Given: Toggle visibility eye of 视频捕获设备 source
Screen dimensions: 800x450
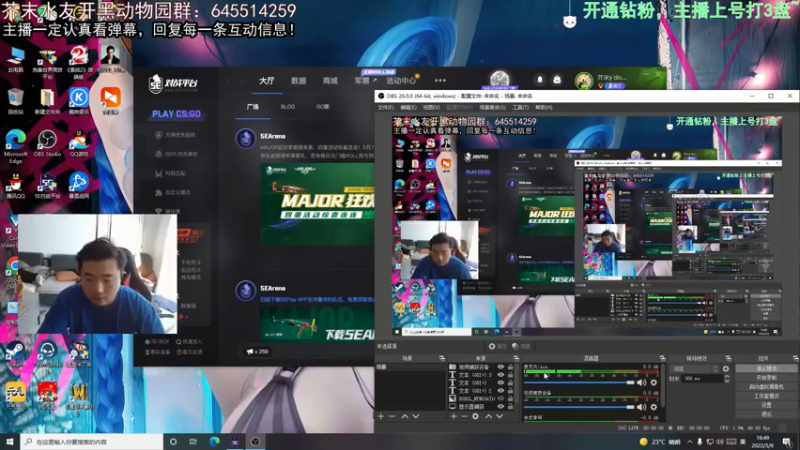Looking at the screenshot, I should click(x=501, y=367).
